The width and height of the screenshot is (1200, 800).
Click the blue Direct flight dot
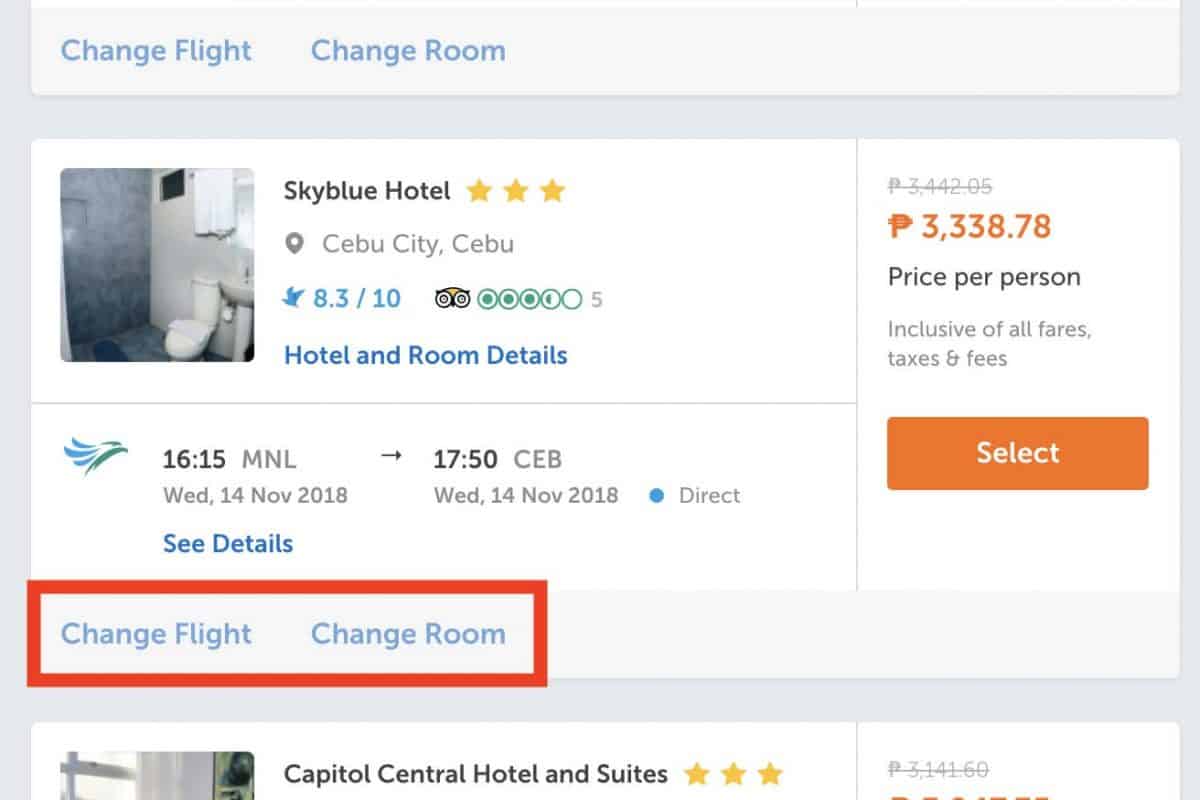(x=657, y=496)
